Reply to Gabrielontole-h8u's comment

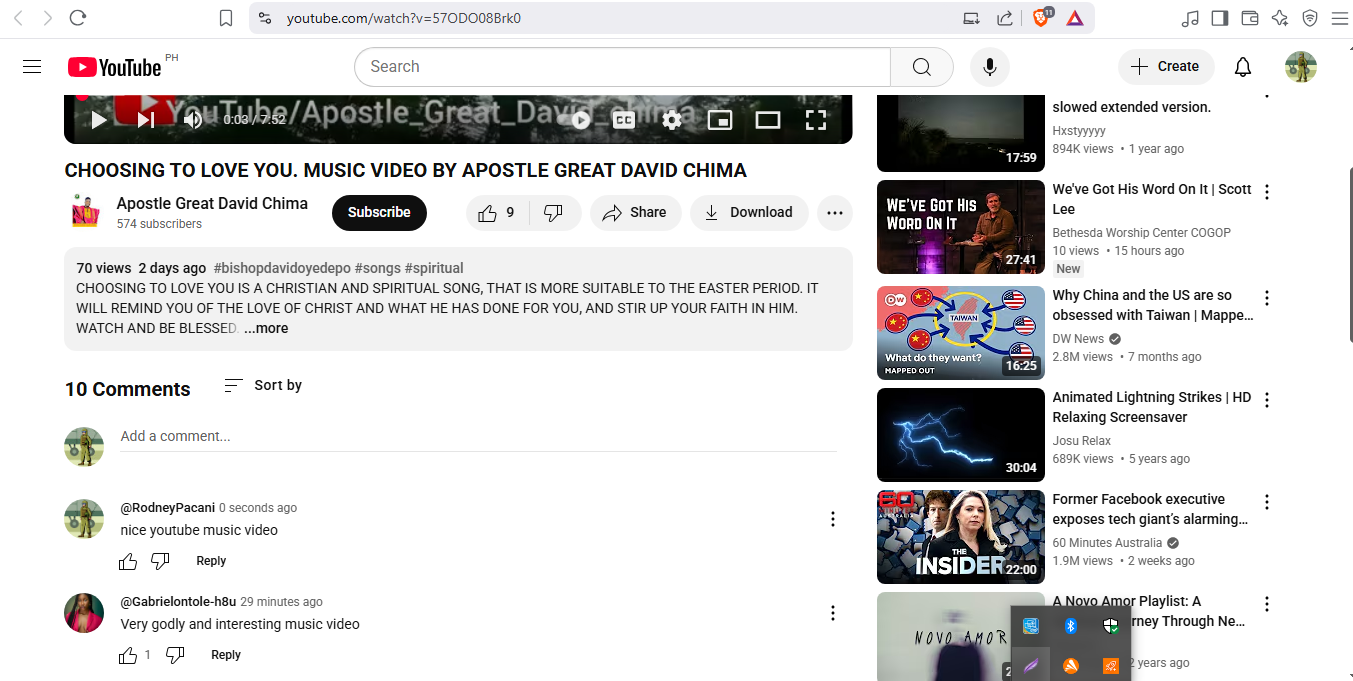226,655
